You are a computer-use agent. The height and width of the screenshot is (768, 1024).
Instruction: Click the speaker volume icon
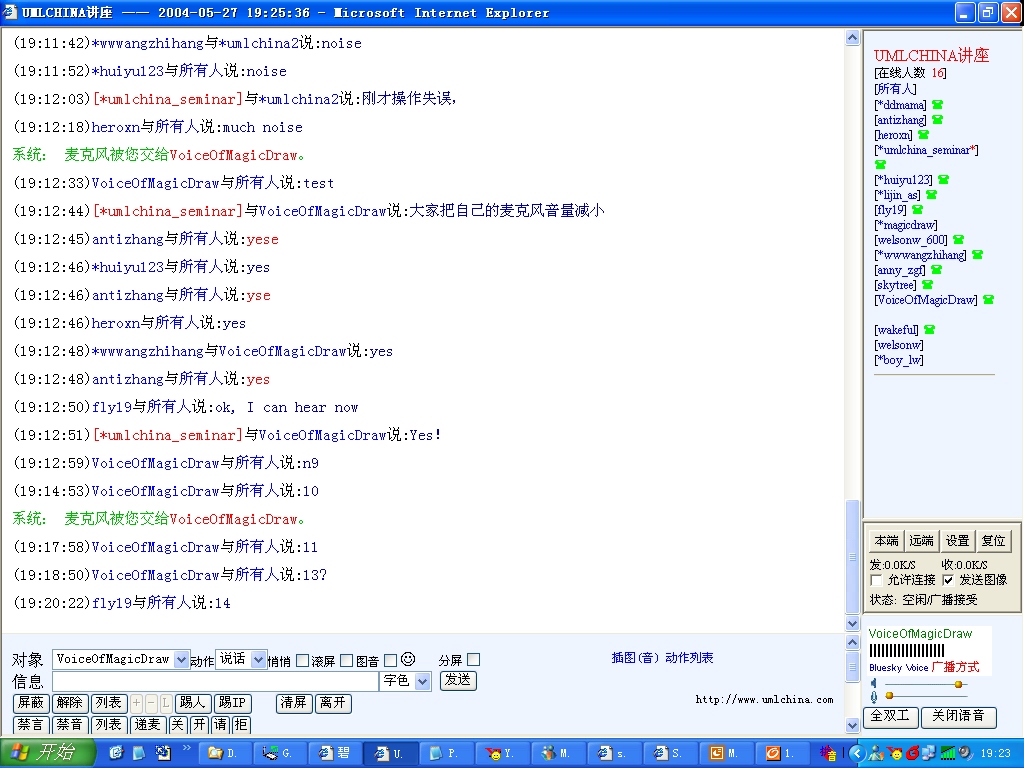(x=874, y=684)
